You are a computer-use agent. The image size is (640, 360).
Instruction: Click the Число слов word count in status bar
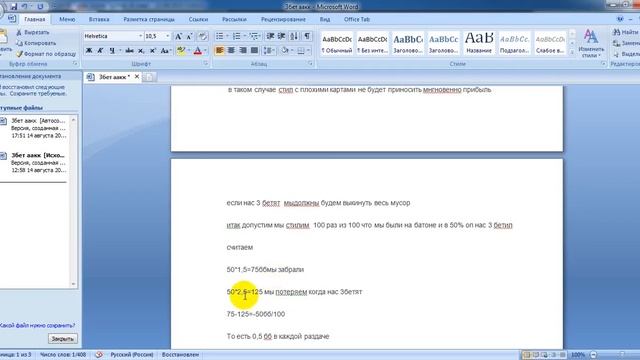click(63, 355)
